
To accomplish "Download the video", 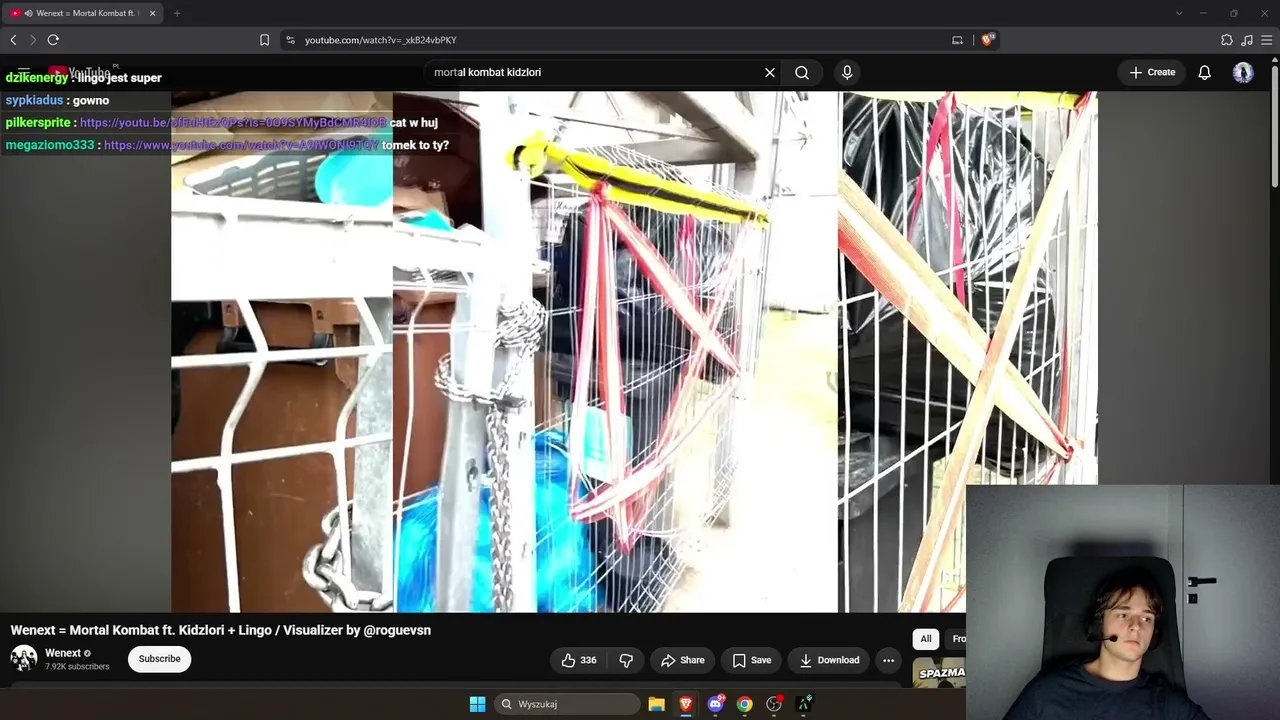I will tap(829, 660).
